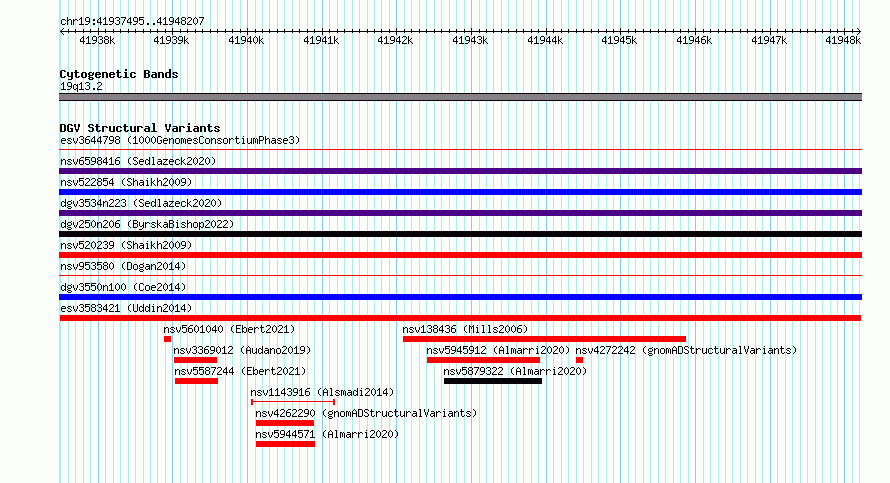Open variant nsv6598416 (Sedlazeck2020) label

[x=138, y=161]
